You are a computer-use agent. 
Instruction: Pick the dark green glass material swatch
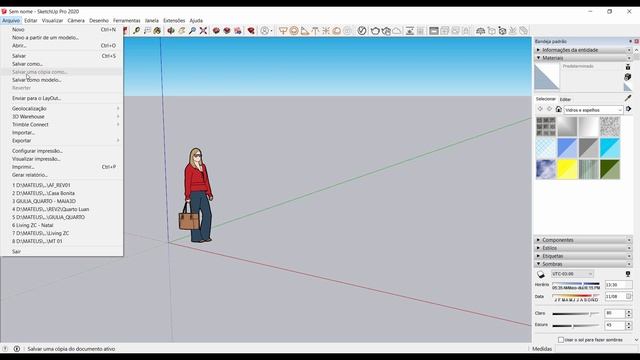610,169
